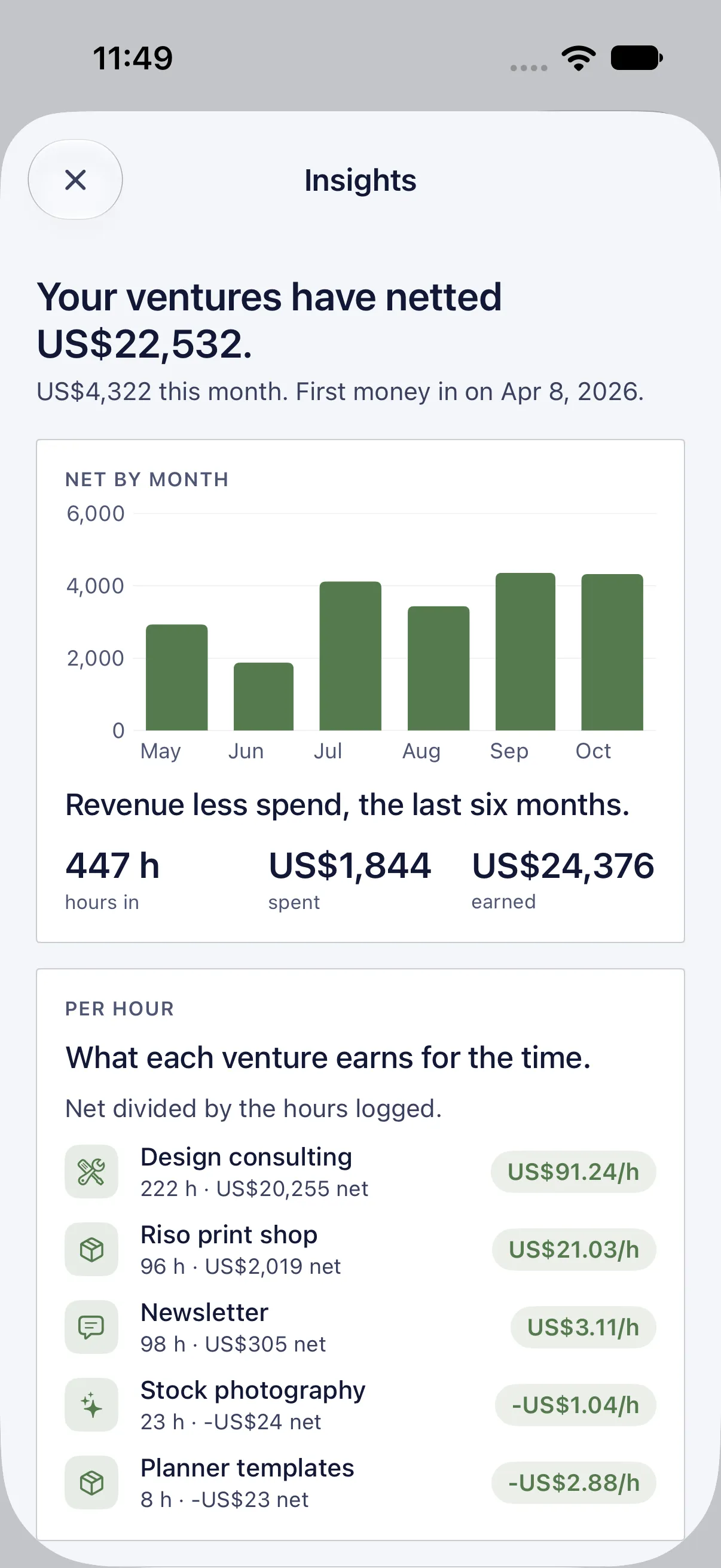Tap the Newsletter chat bubble icon
This screenshot has width=721, height=1568.
pyautogui.click(x=91, y=1327)
